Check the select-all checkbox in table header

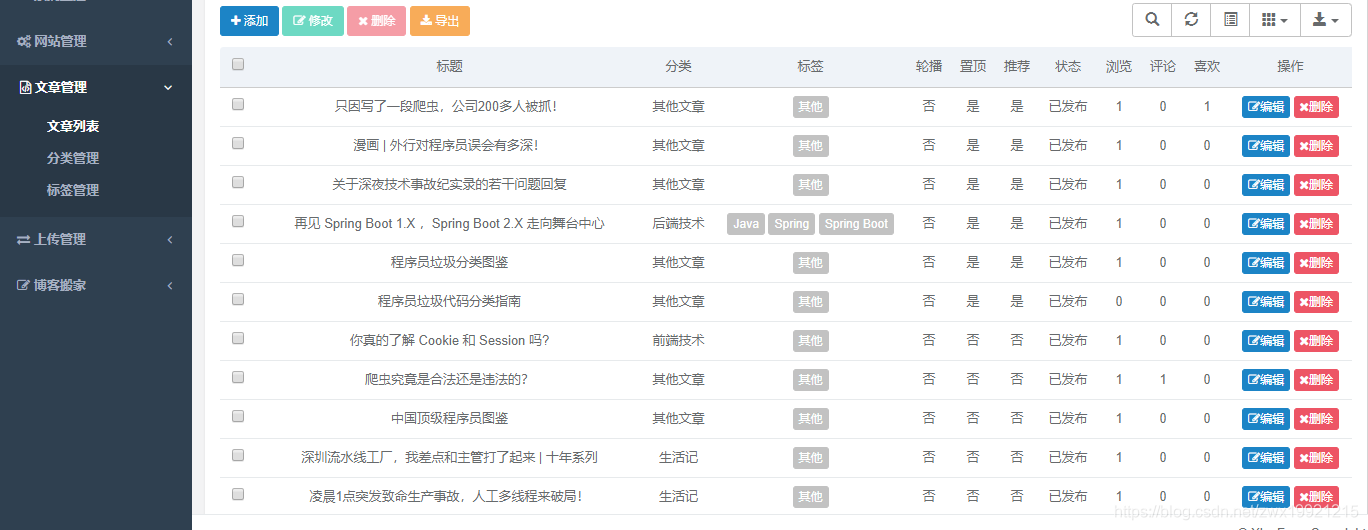[238, 65]
